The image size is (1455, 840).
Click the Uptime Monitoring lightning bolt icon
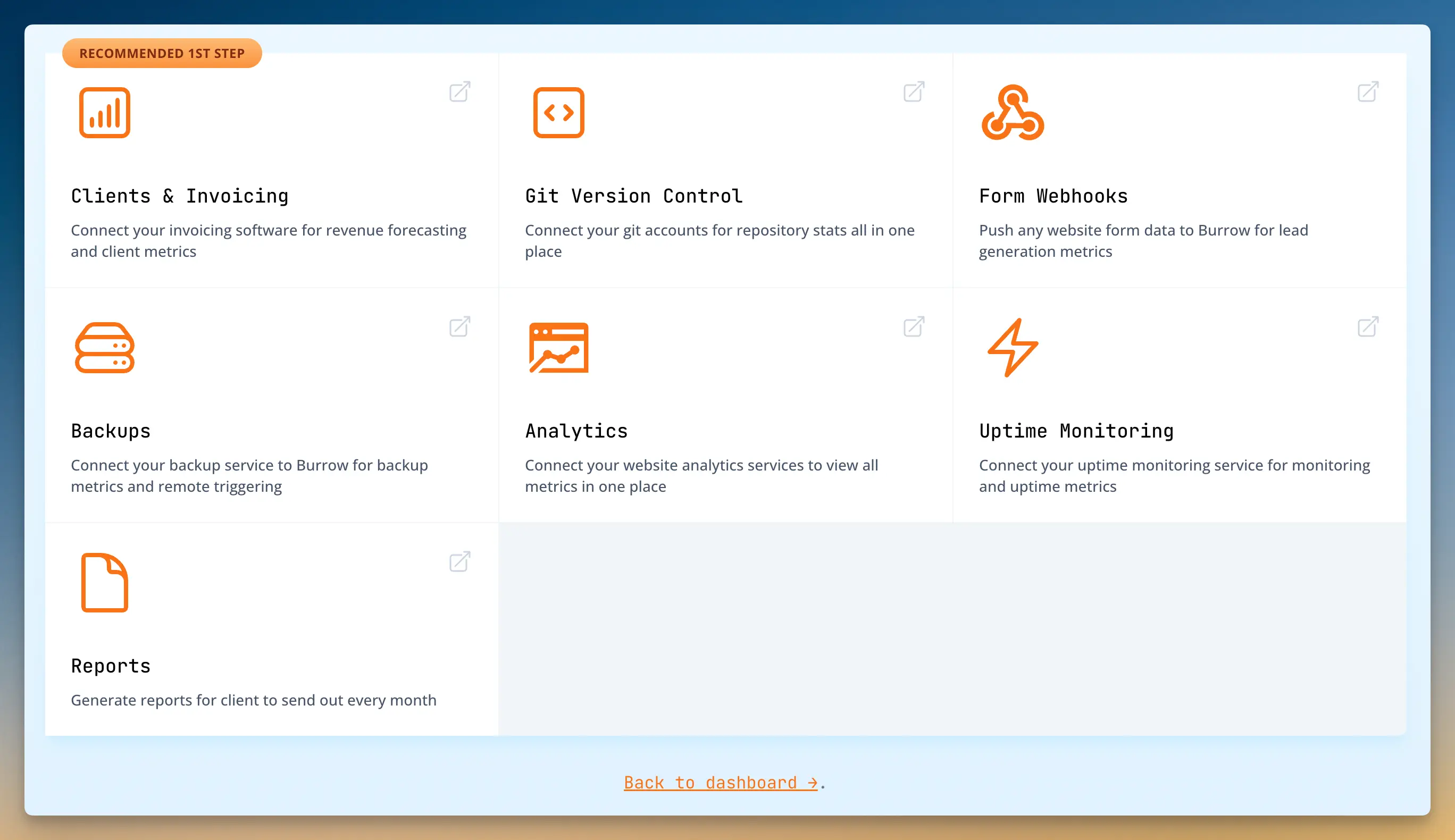pyautogui.click(x=1013, y=347)
